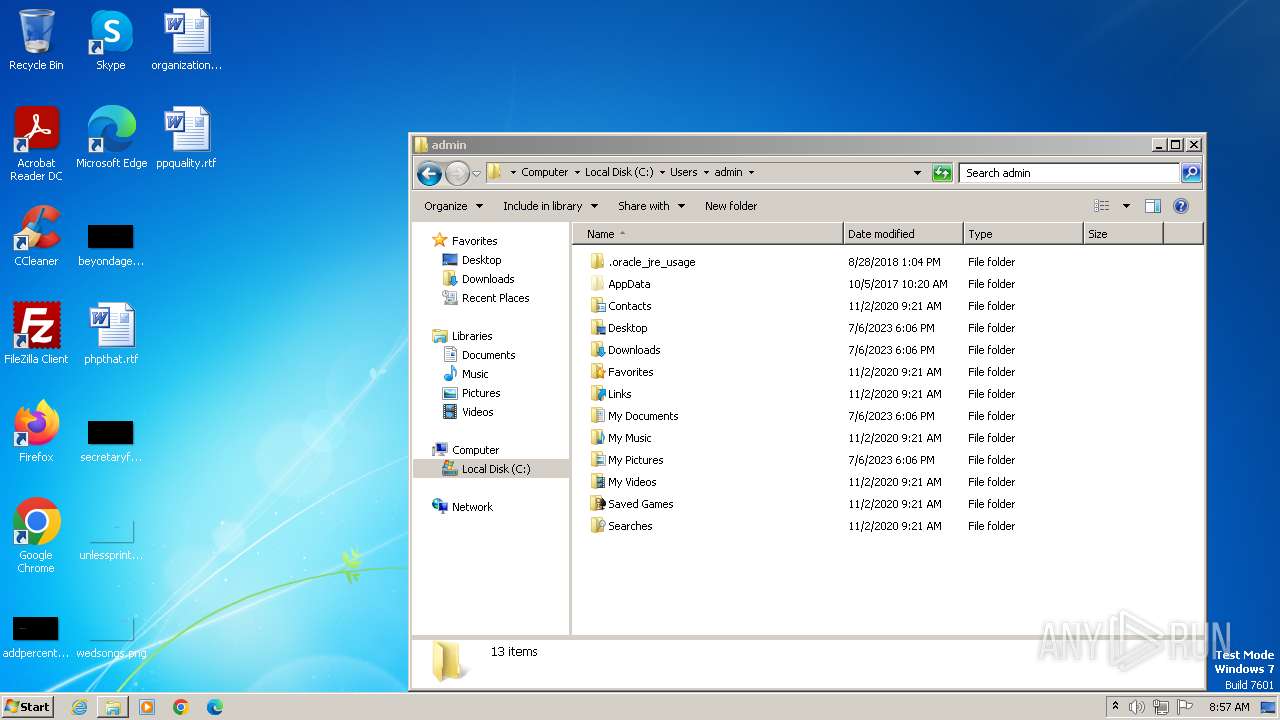Launch FileZilla Client shortcut
Viewport: 1280px width, 720px height.
(x=36, y=334)
